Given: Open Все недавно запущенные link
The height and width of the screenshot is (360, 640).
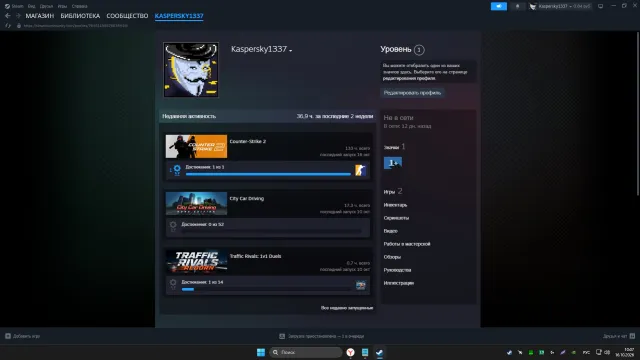Looking at the screenshot, I should click(347, 308).
